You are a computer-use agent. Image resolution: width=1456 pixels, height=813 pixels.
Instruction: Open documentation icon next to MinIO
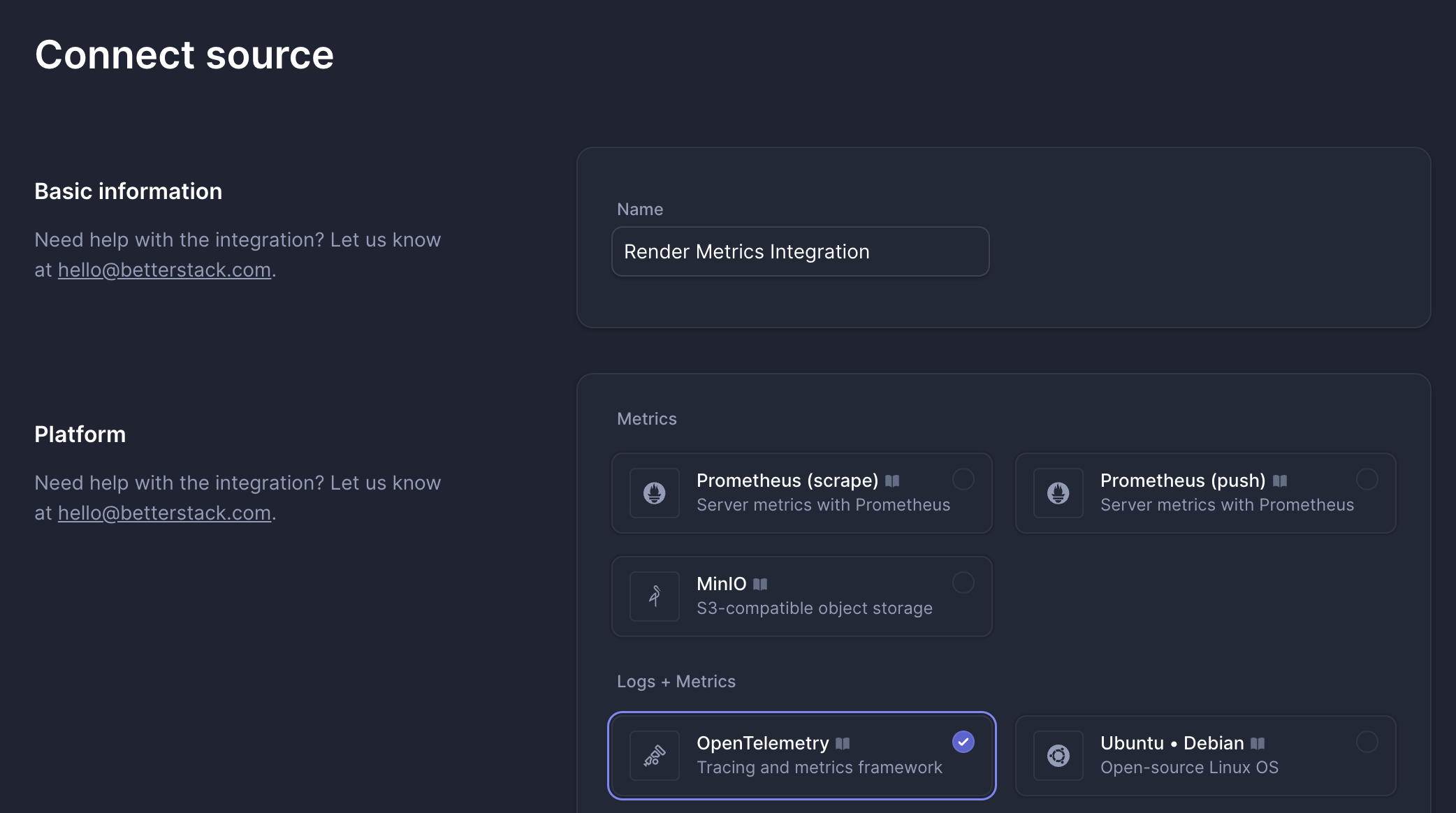point(761,584)
